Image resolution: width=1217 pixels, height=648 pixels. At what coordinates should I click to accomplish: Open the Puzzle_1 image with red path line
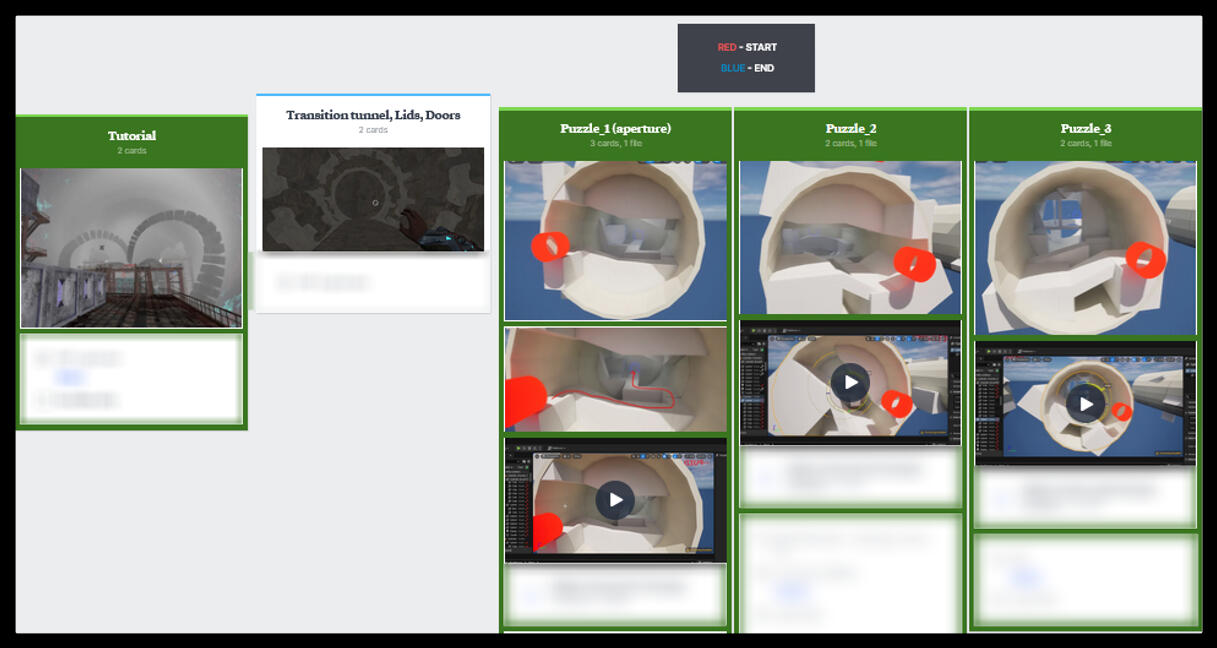point(615,380)
